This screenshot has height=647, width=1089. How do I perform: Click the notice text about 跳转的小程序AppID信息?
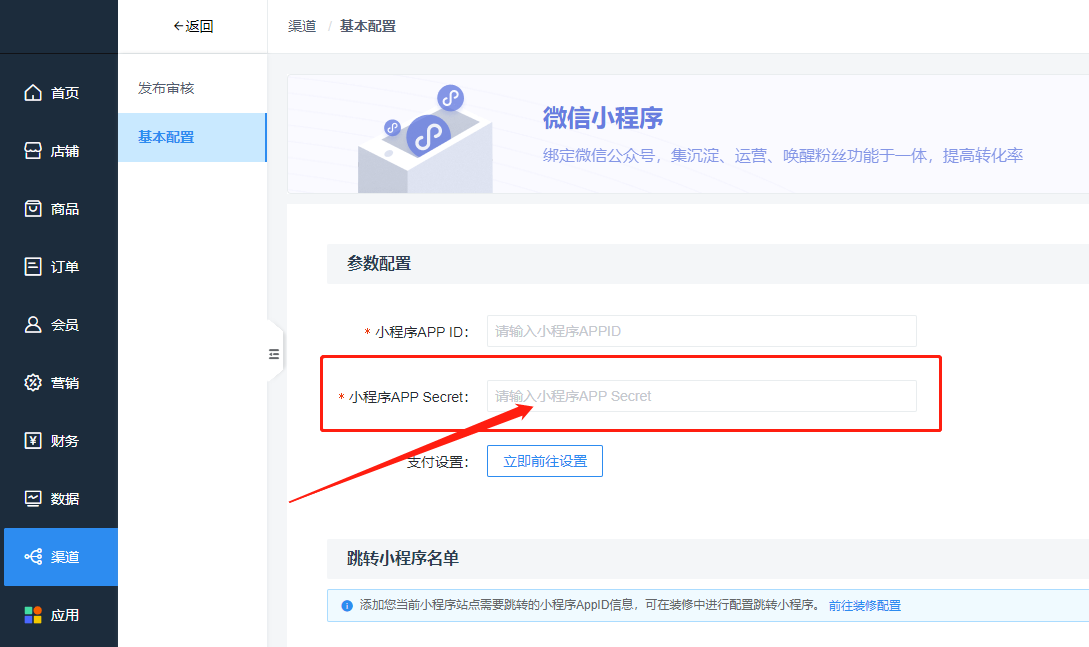point(590,605)
